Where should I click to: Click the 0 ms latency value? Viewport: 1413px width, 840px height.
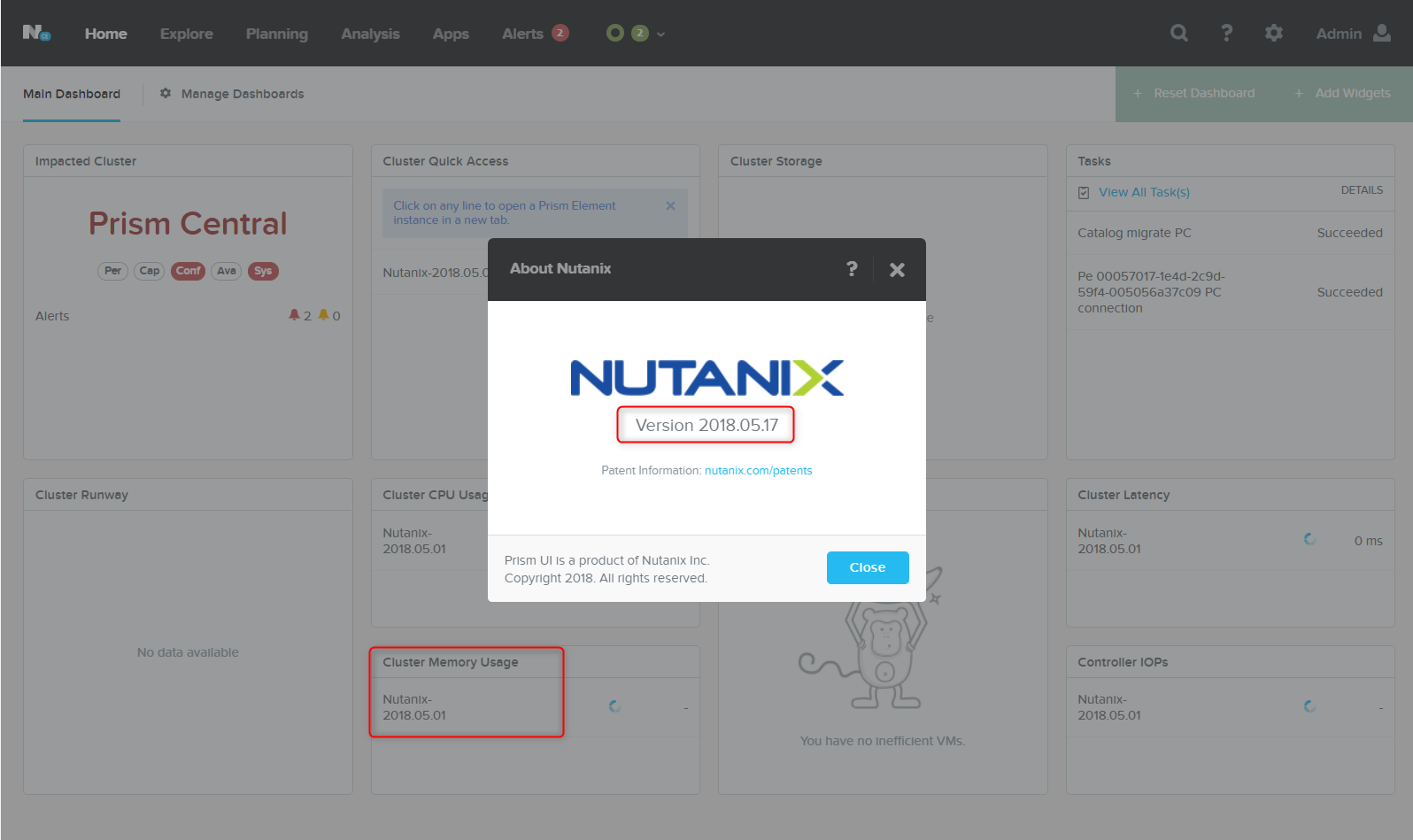[x=1368, y=541]
